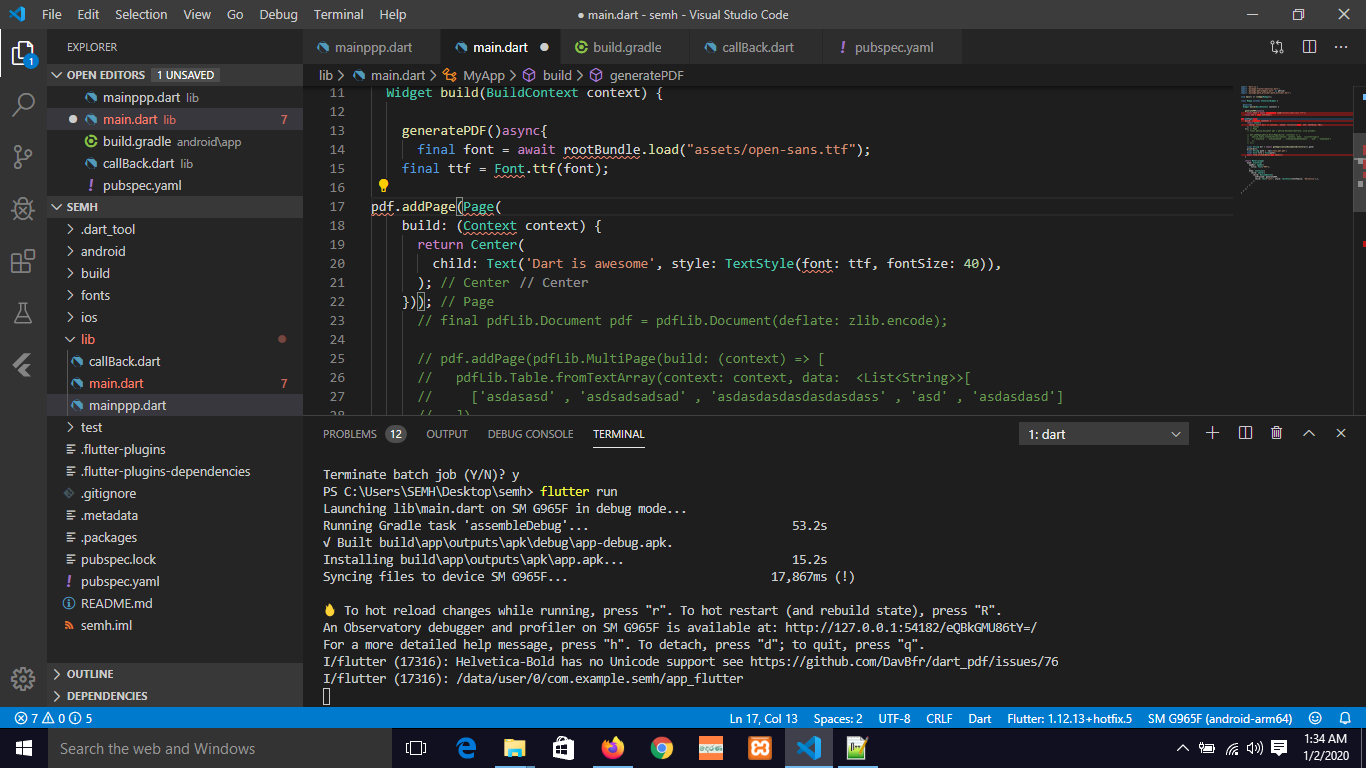Change encoding via UTF-8 status item
The height and width of the screenshot is (768, 1366).
pyautogui.click(x=894, y=718)
